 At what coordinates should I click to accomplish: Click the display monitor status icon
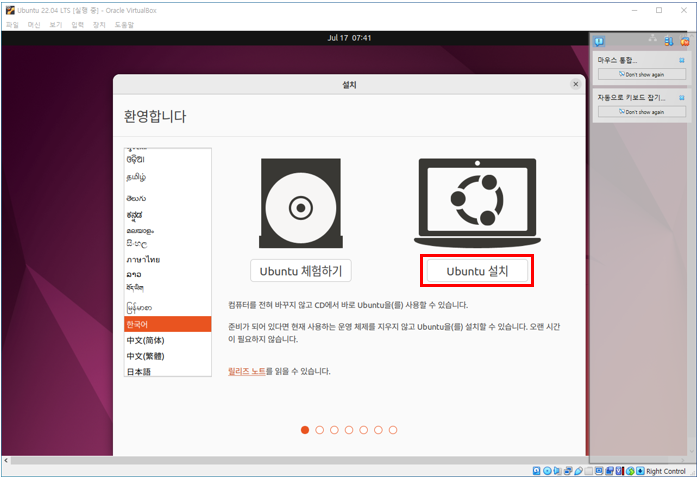(x=599, y=471)
